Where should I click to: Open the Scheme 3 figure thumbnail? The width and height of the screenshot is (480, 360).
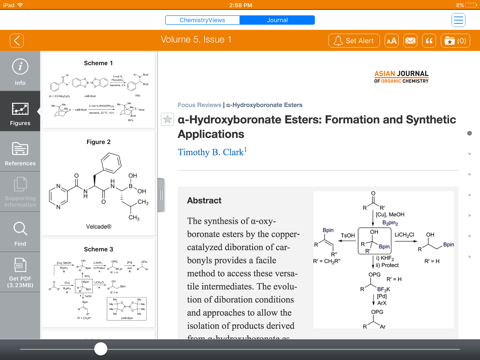pos(98,283)
